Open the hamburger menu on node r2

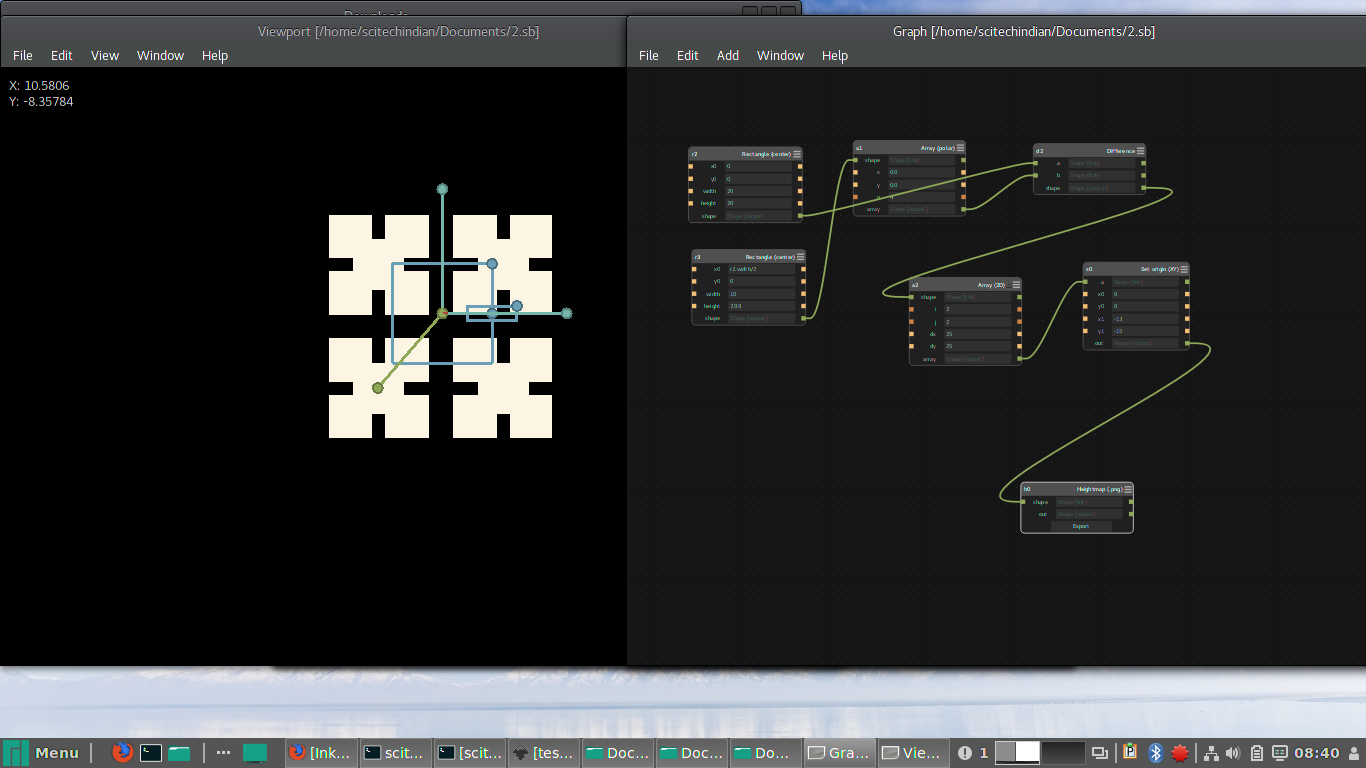797,154
